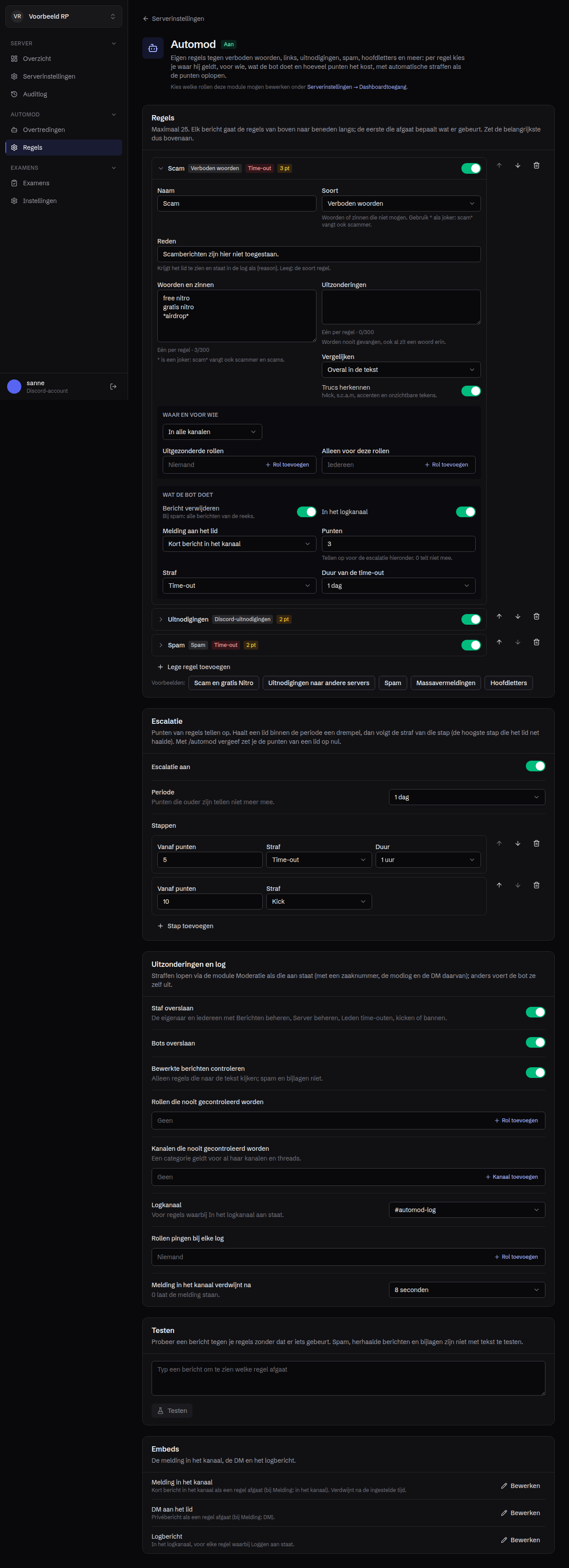The image size is (569, 1568).
Task: Click pencil icon for Logbericht embed
Action: [504, 1540]
